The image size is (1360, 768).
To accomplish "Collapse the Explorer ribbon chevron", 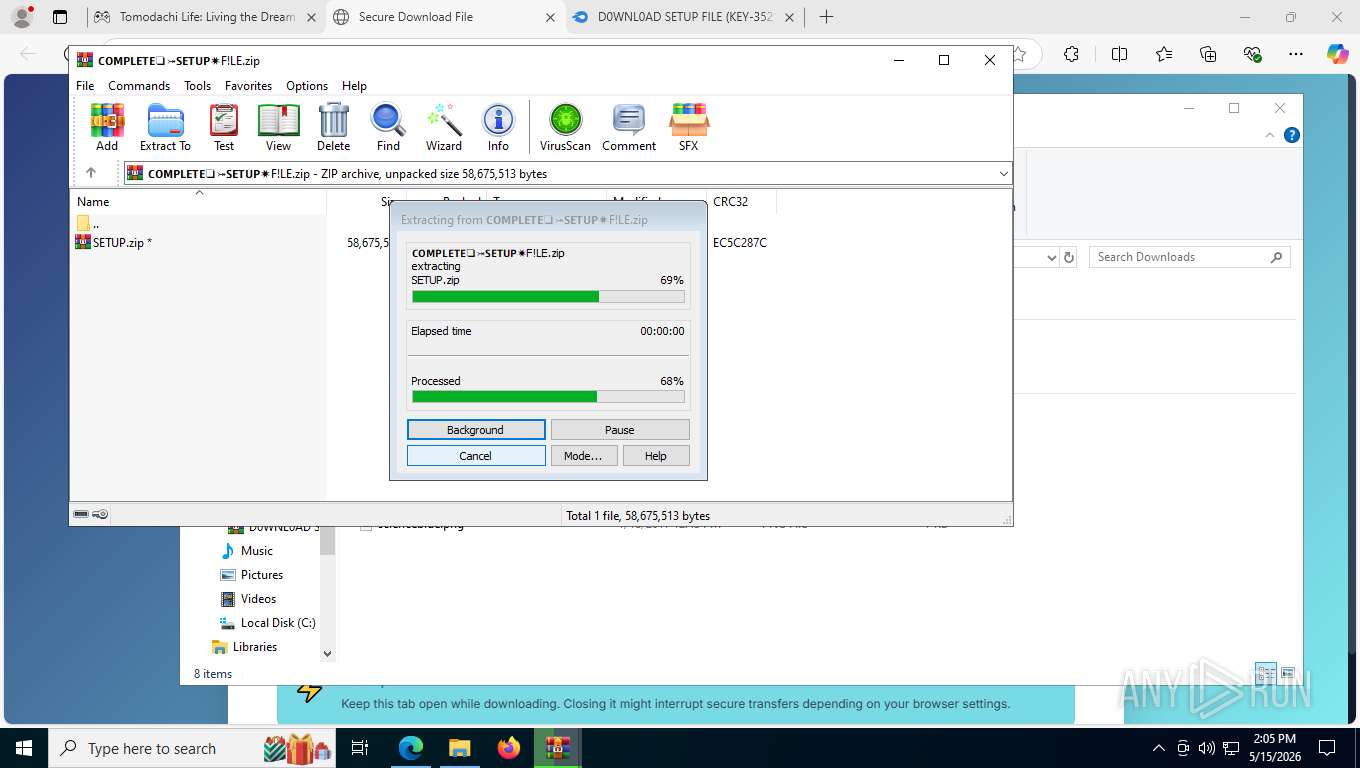I will click(1271, 135).
